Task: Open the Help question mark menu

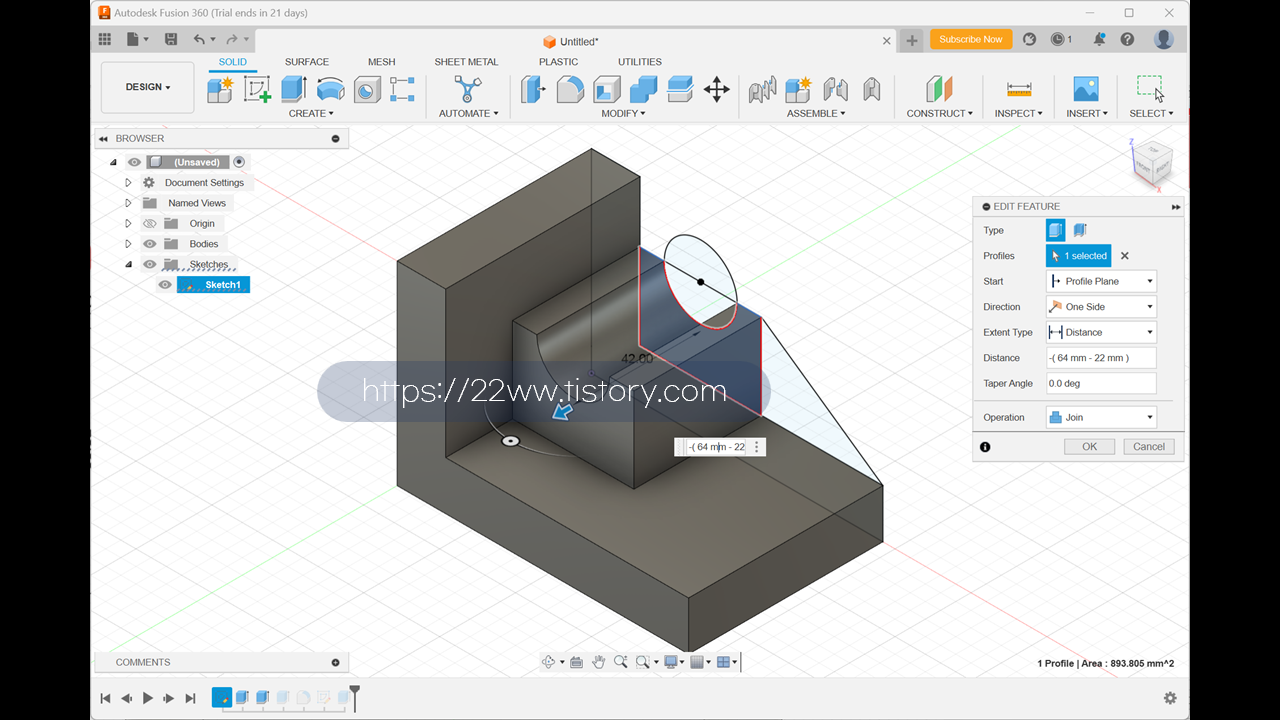Action: (1127, 39)
